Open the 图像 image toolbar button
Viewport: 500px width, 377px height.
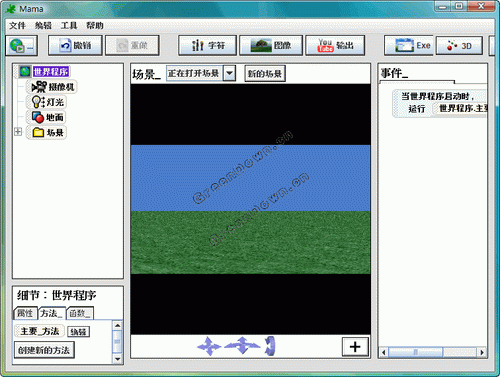(x=271, y=45)
